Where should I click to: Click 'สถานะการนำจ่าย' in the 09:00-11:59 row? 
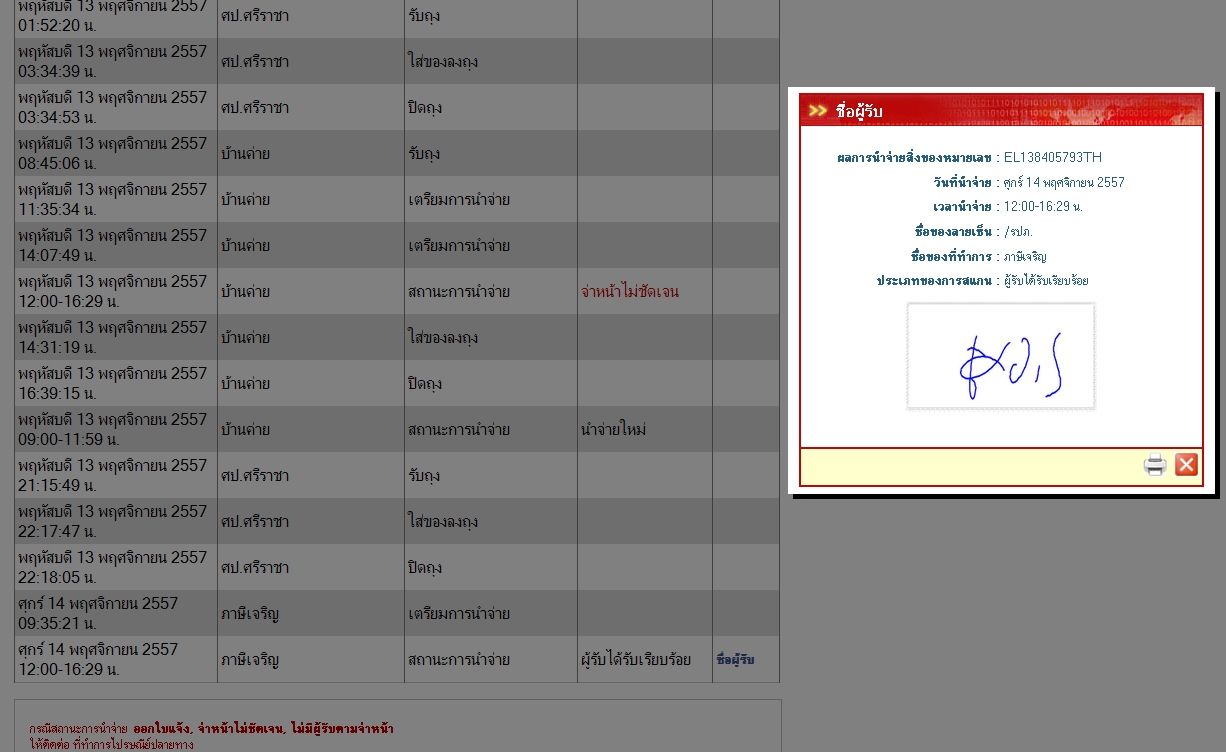click(459, 430)
